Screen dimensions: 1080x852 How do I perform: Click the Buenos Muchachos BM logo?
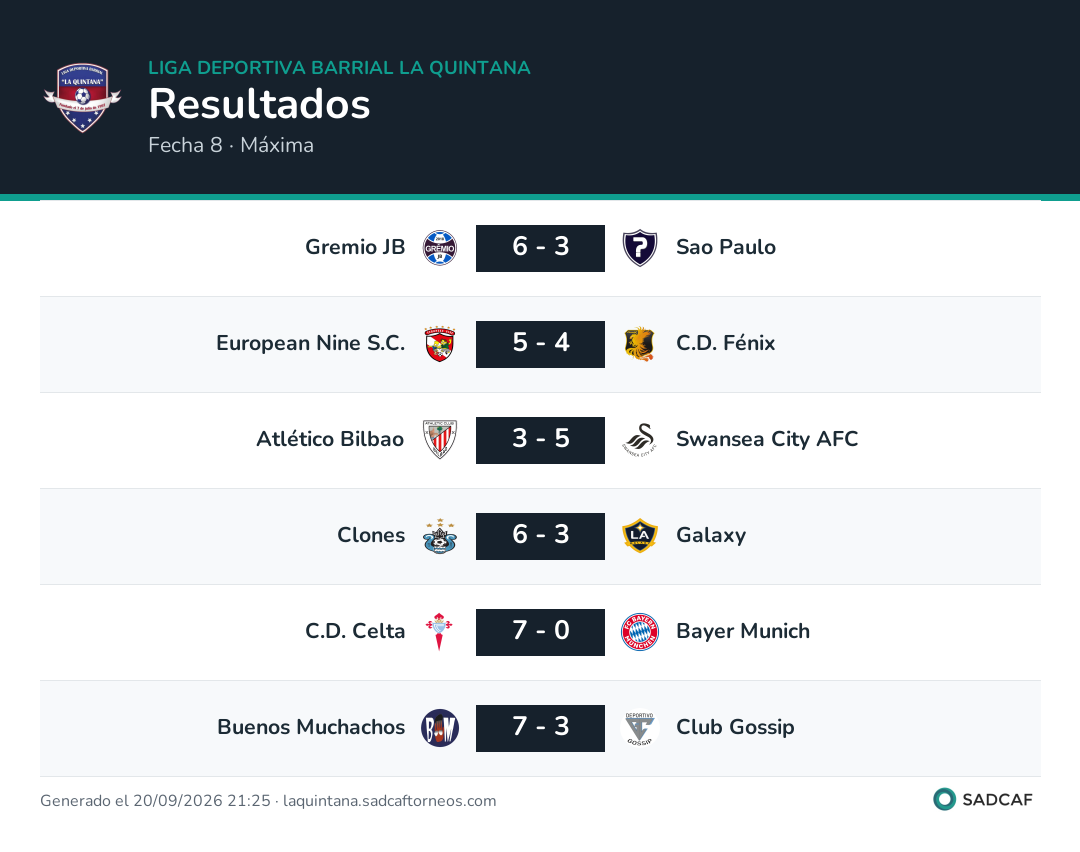pyautogui.click(x=439, y=728)
